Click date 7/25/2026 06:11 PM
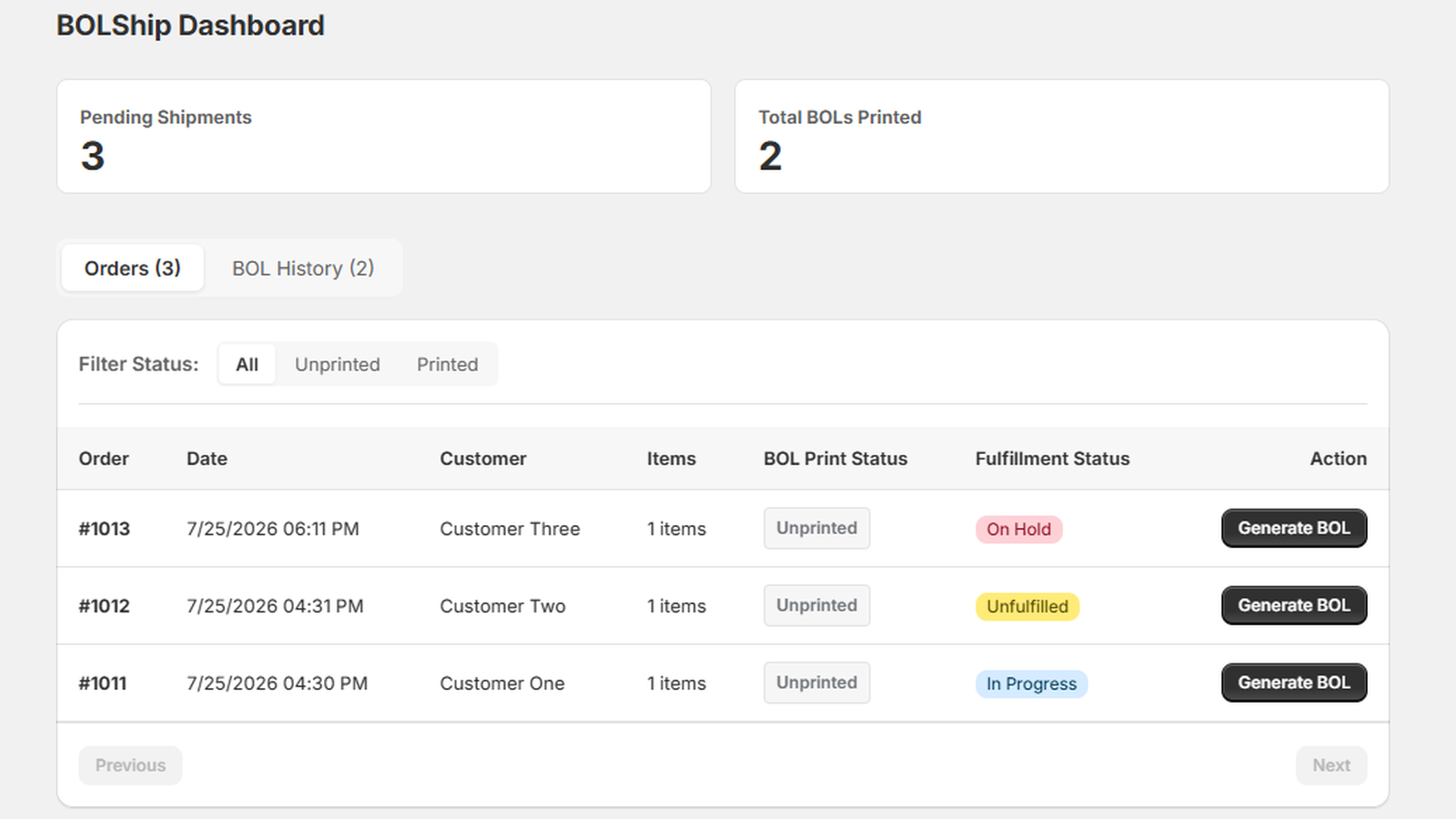1456x819 pixels. coord(273,529)
